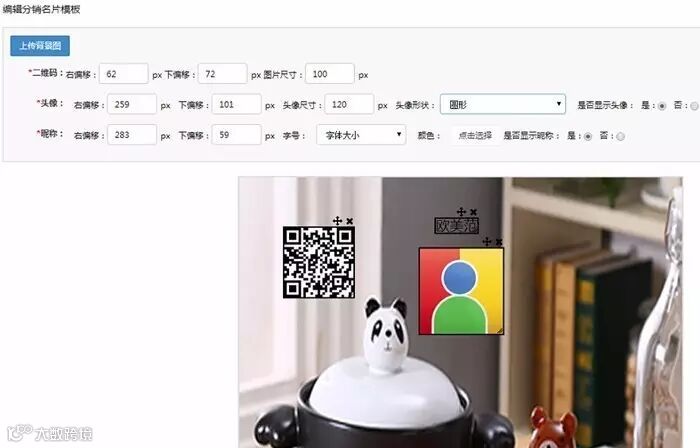700x448 pixels.
Task: Edit the QR code down offset field
Action: coord(222,74)
